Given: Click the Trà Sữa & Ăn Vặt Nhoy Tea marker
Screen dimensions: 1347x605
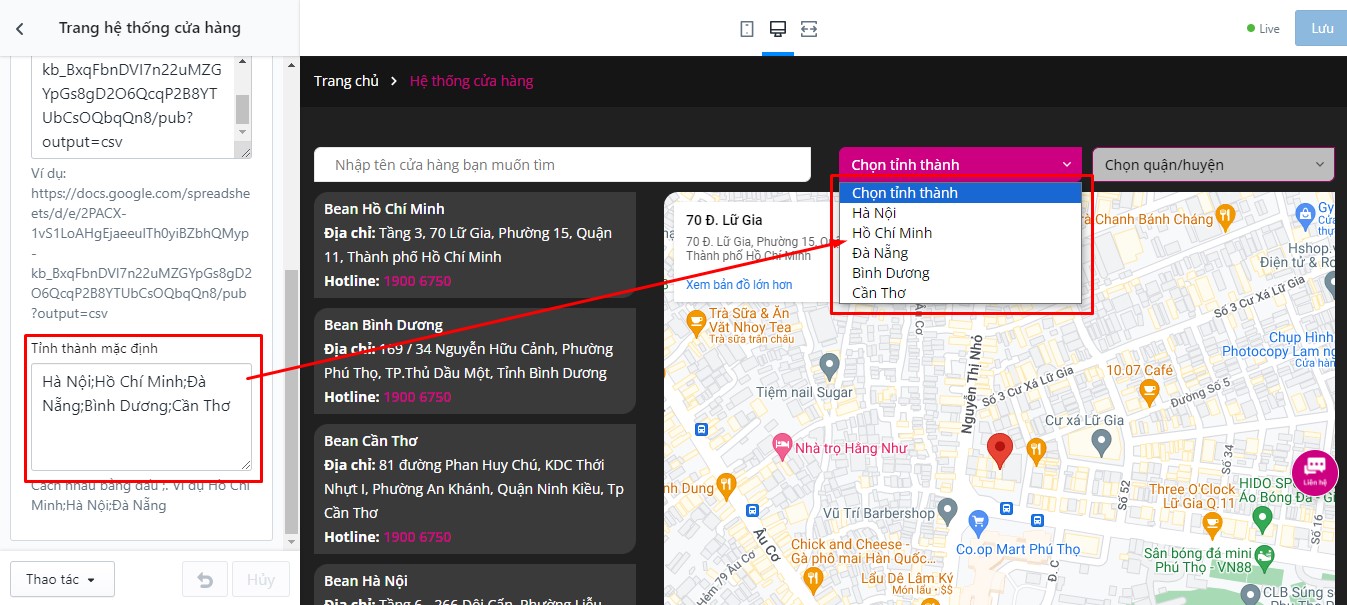Looking at the screenshot, I should pyautogui.click(x=698, y=322).
